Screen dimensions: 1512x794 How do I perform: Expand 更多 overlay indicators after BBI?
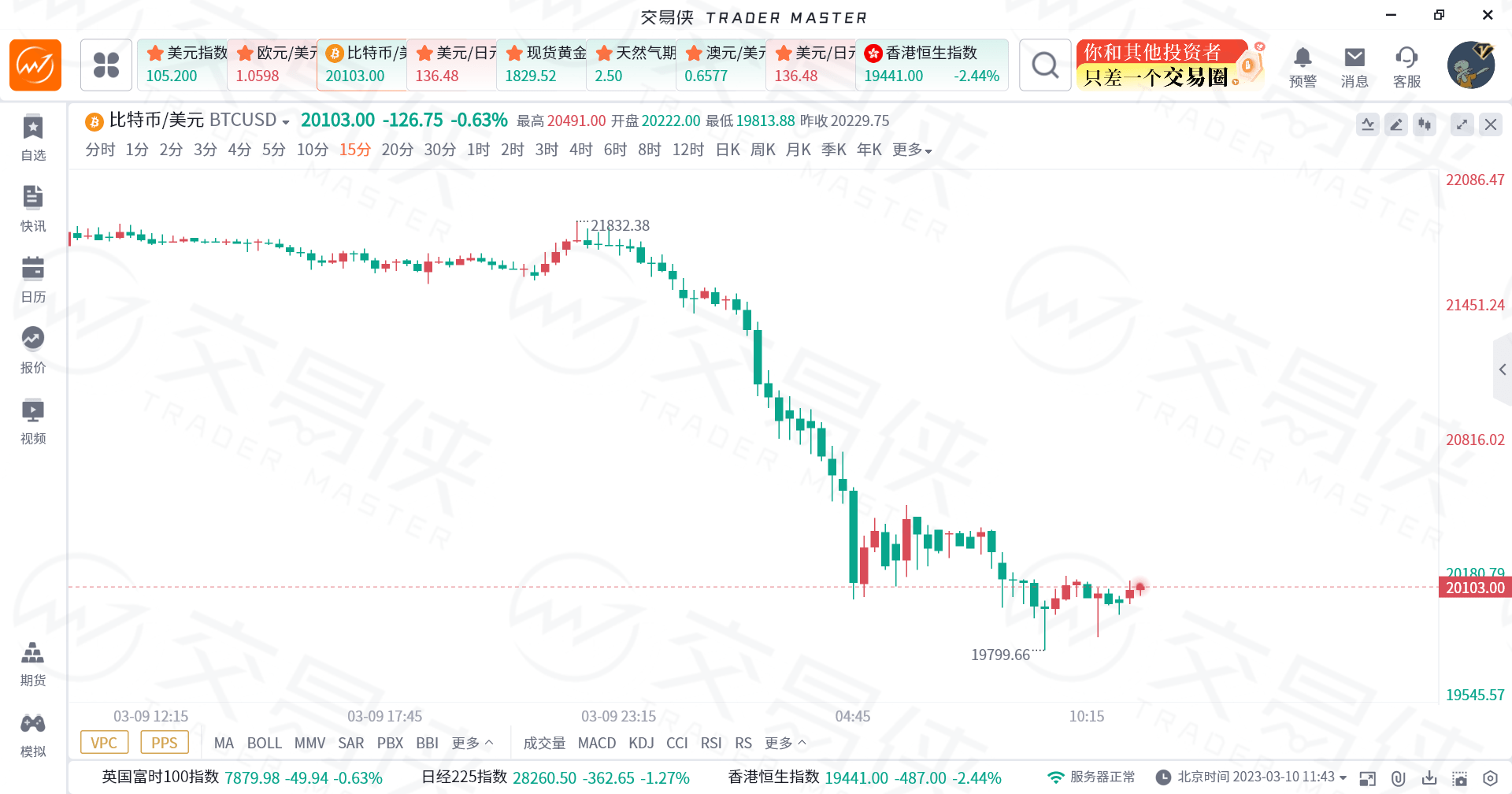click(472, 743)
